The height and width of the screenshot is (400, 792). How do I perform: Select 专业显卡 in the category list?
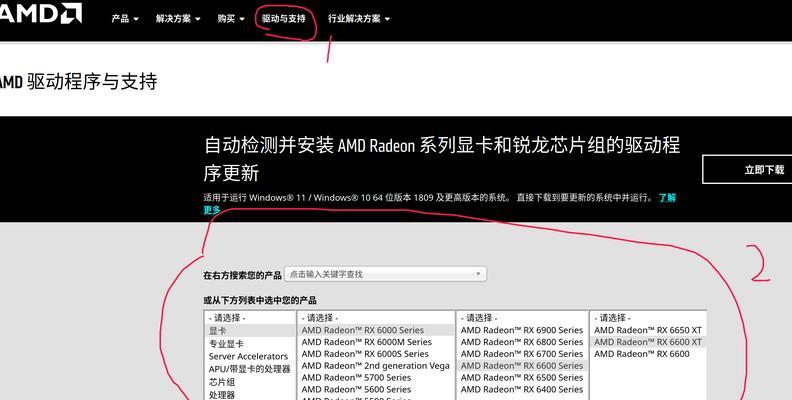[250, 343]
